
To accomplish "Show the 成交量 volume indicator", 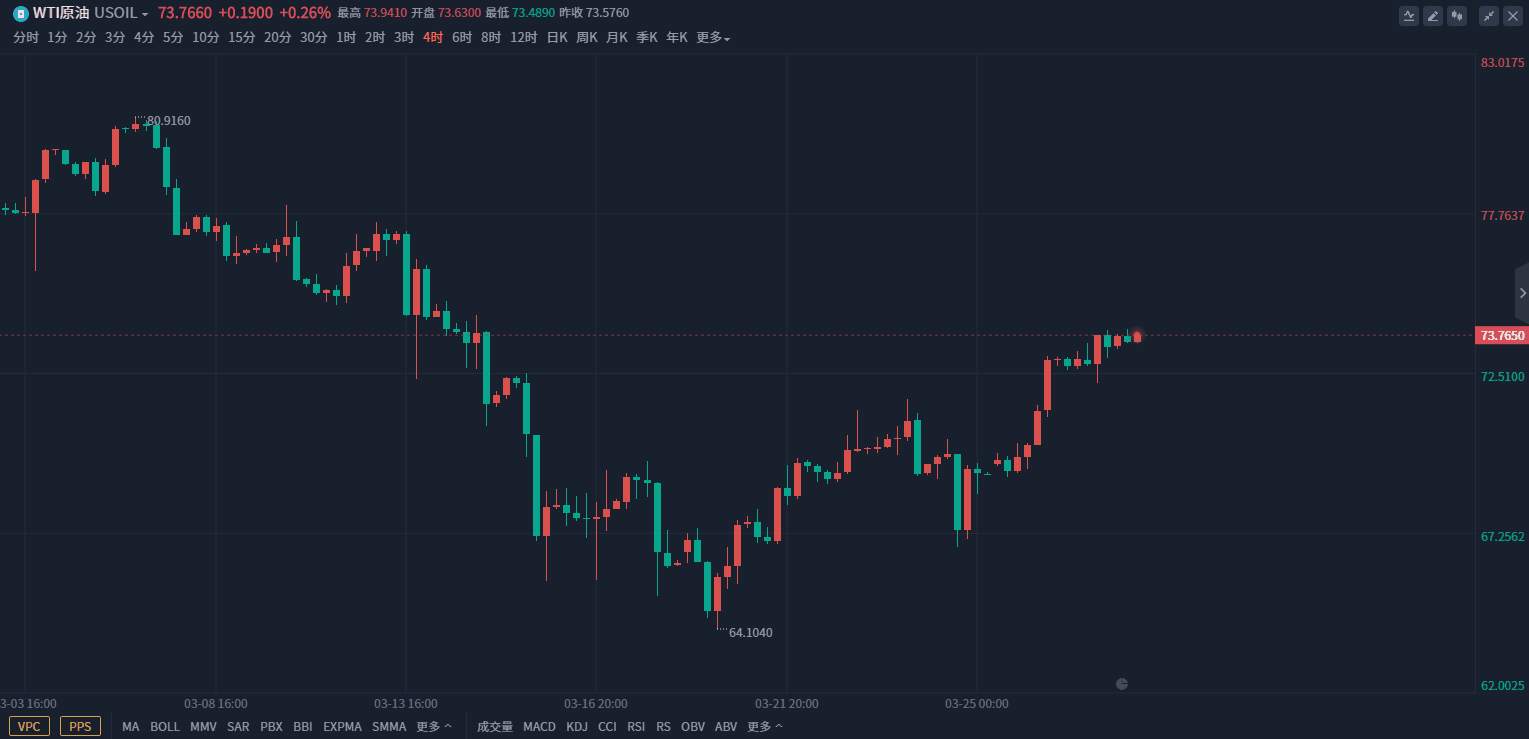I will [x=495, y=727].
